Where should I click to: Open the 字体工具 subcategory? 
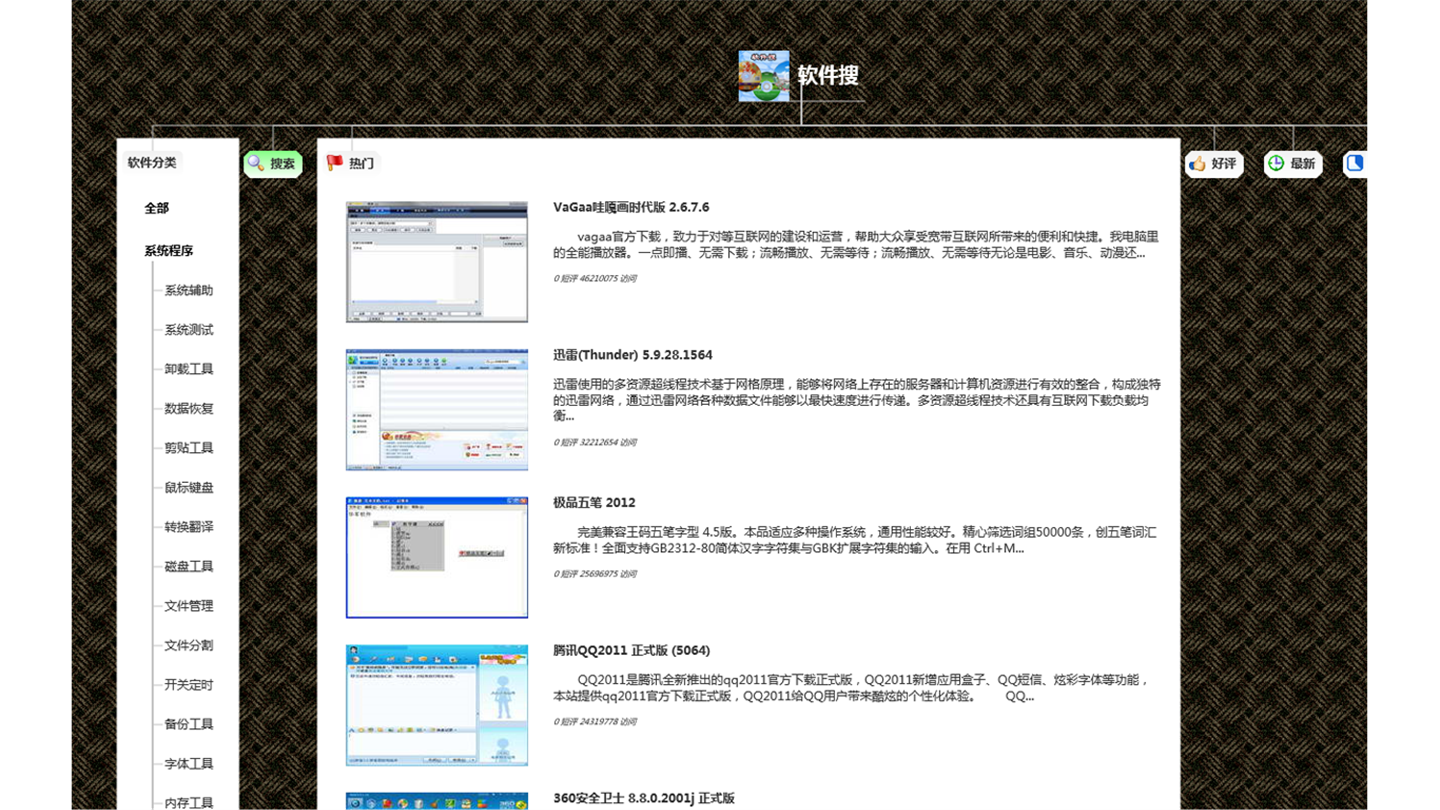click(189, 764)
